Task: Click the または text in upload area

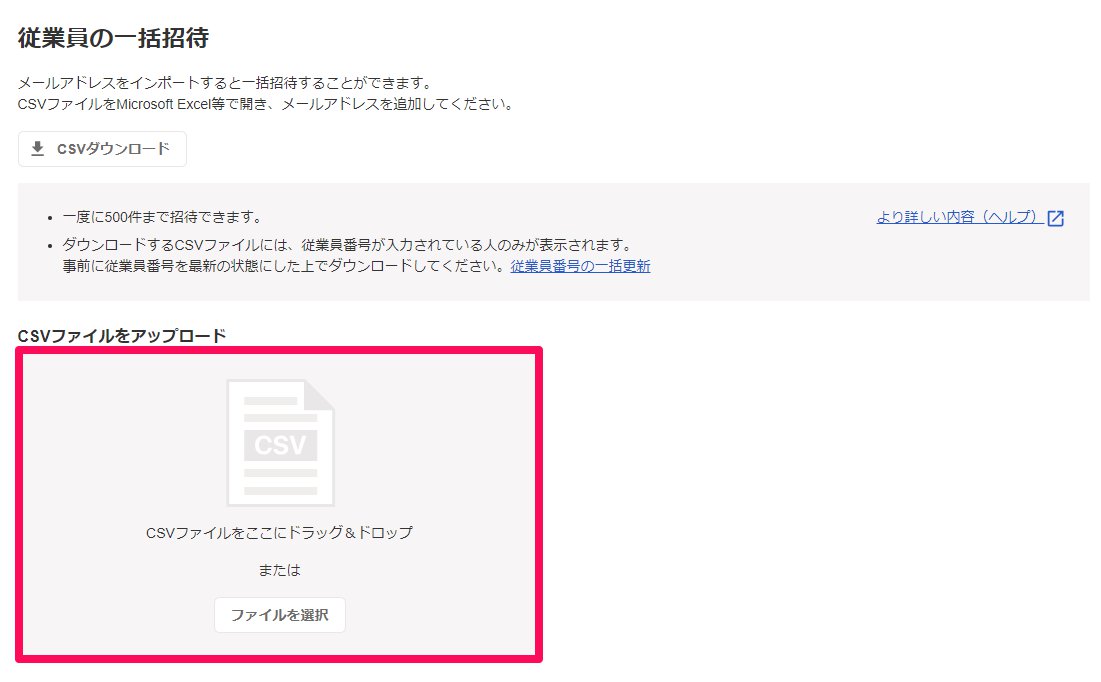Action: [279, 570]
